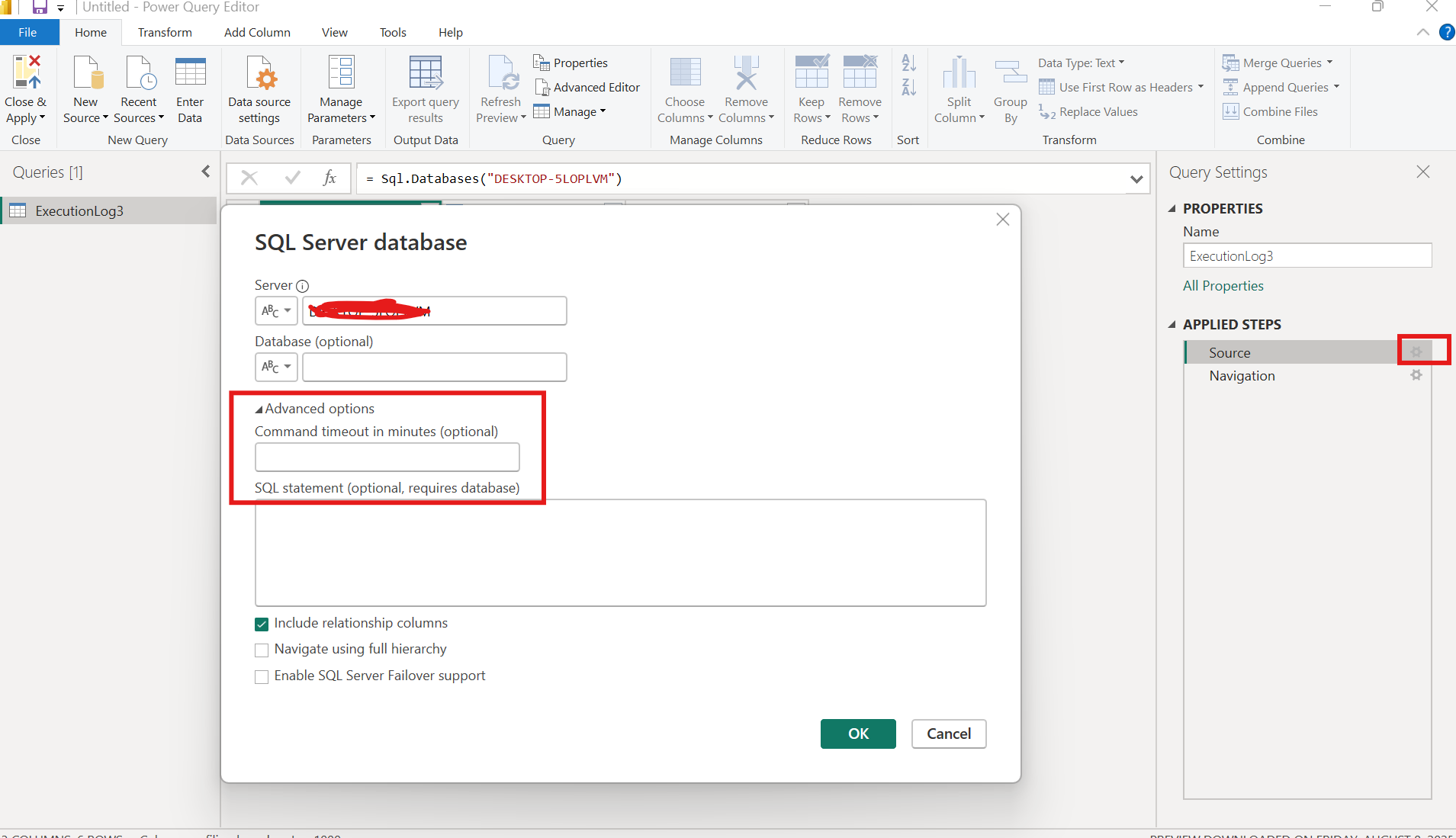Switch to the Transform tab
Screen dimensions: 1456x838
pyautogui.click(x=165, y=33)
